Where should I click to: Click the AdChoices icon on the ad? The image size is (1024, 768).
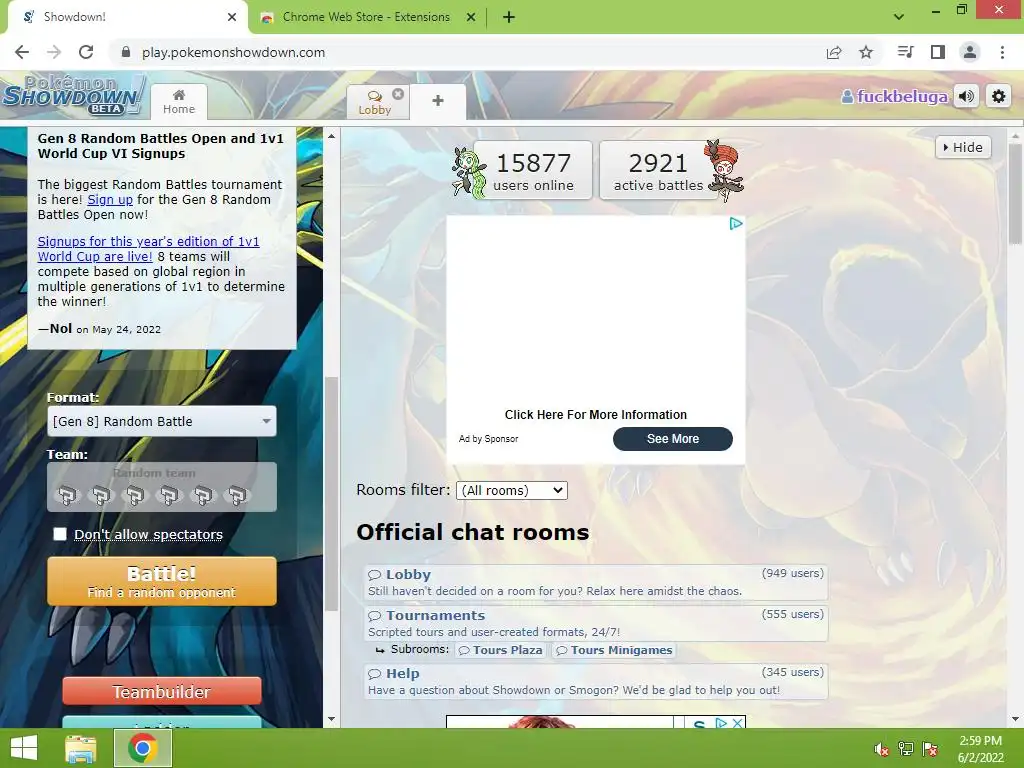click(x=736, y=224)
